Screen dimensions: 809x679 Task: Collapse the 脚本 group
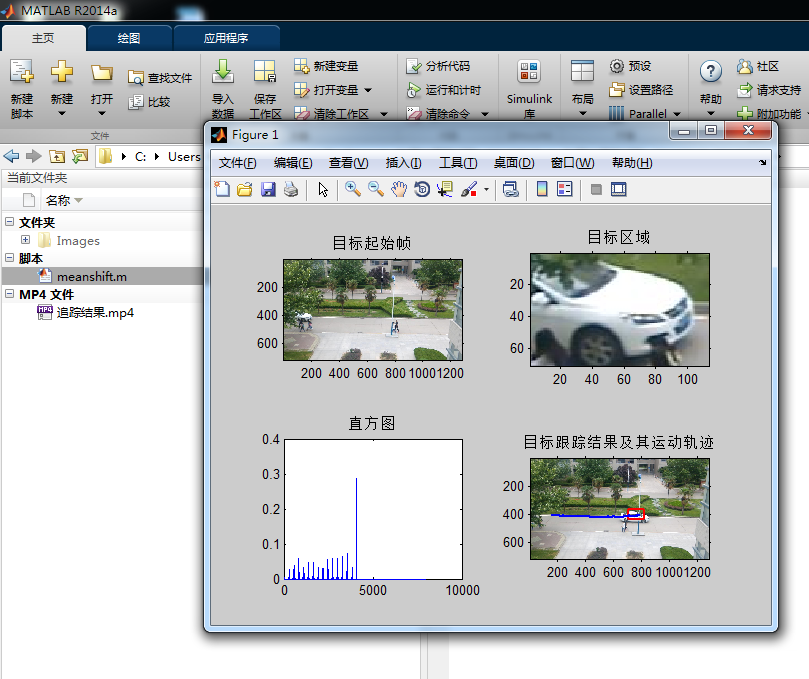[x=9, y=257]
